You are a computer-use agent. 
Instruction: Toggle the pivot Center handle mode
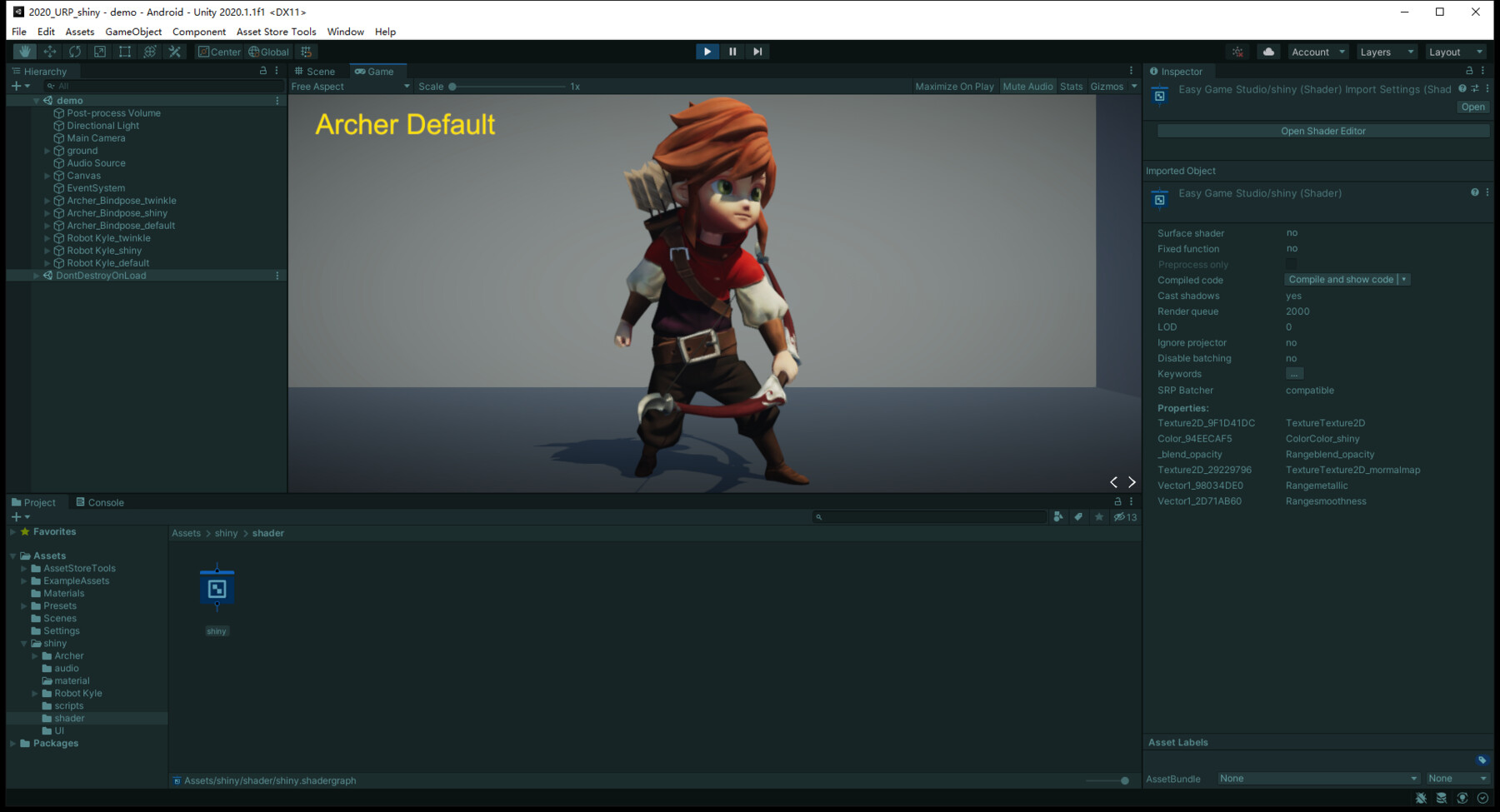(218, 51)
